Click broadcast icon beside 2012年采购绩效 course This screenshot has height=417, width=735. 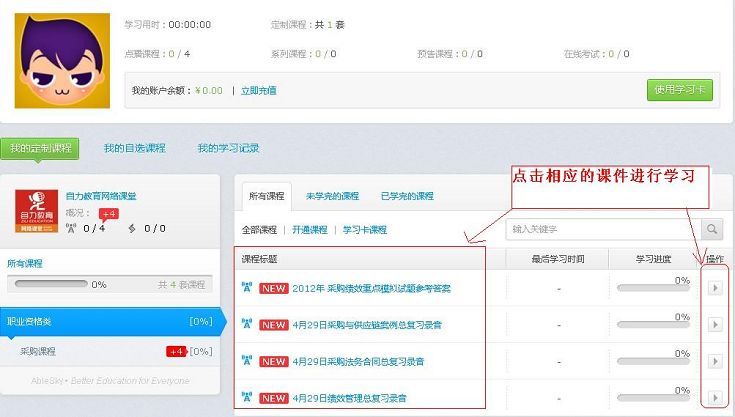point(247,288)
